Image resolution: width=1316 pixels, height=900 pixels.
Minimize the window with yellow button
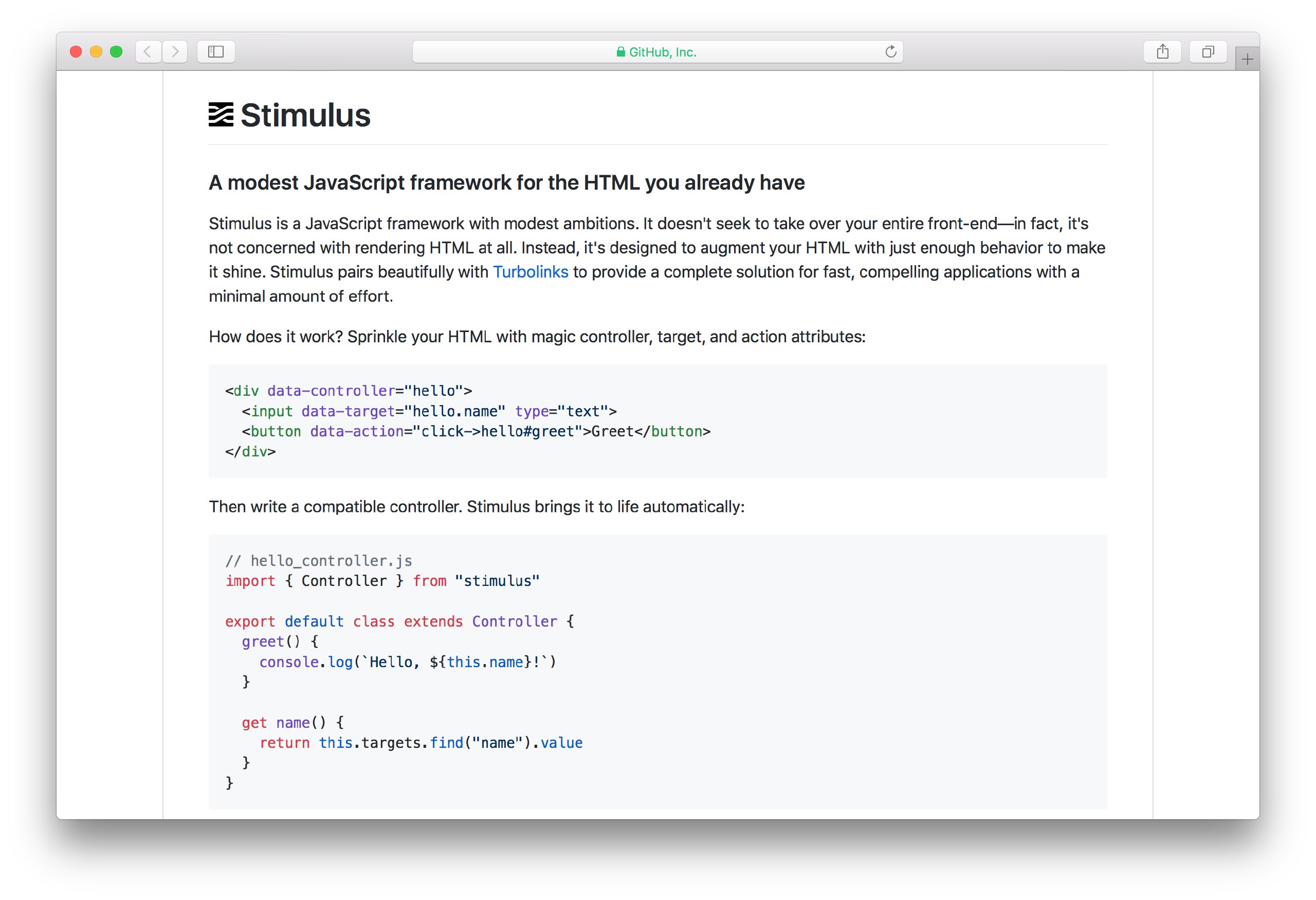96,51
